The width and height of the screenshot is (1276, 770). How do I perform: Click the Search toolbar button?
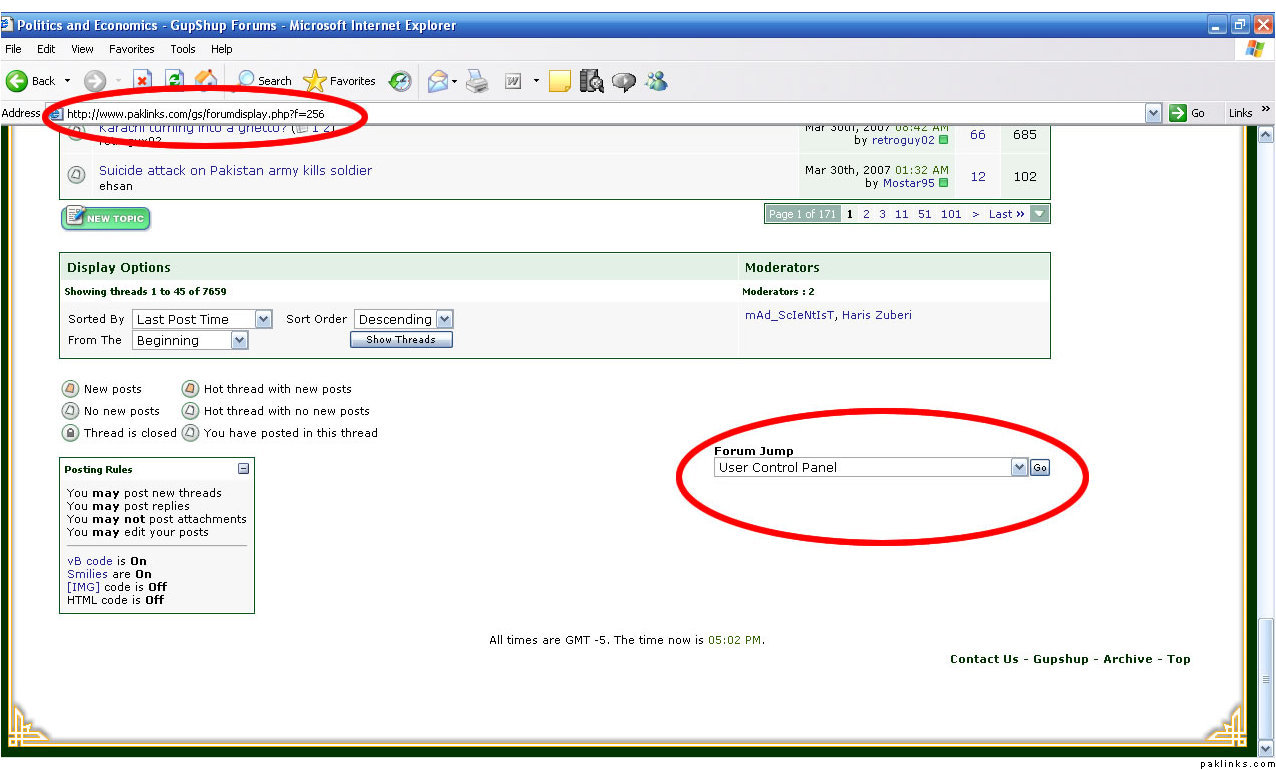(264, 81)
